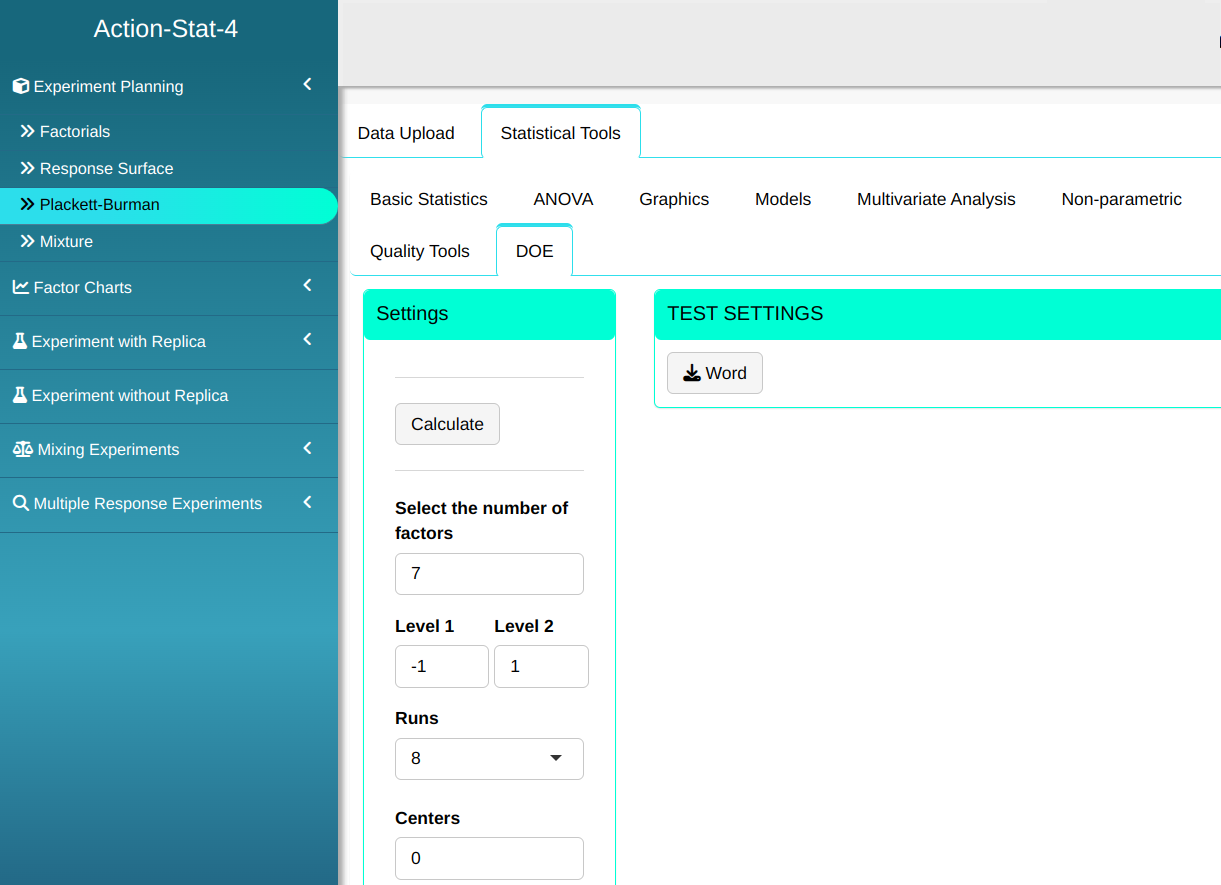Click the flask icon for Experiment without Replica

click(20, 395)
